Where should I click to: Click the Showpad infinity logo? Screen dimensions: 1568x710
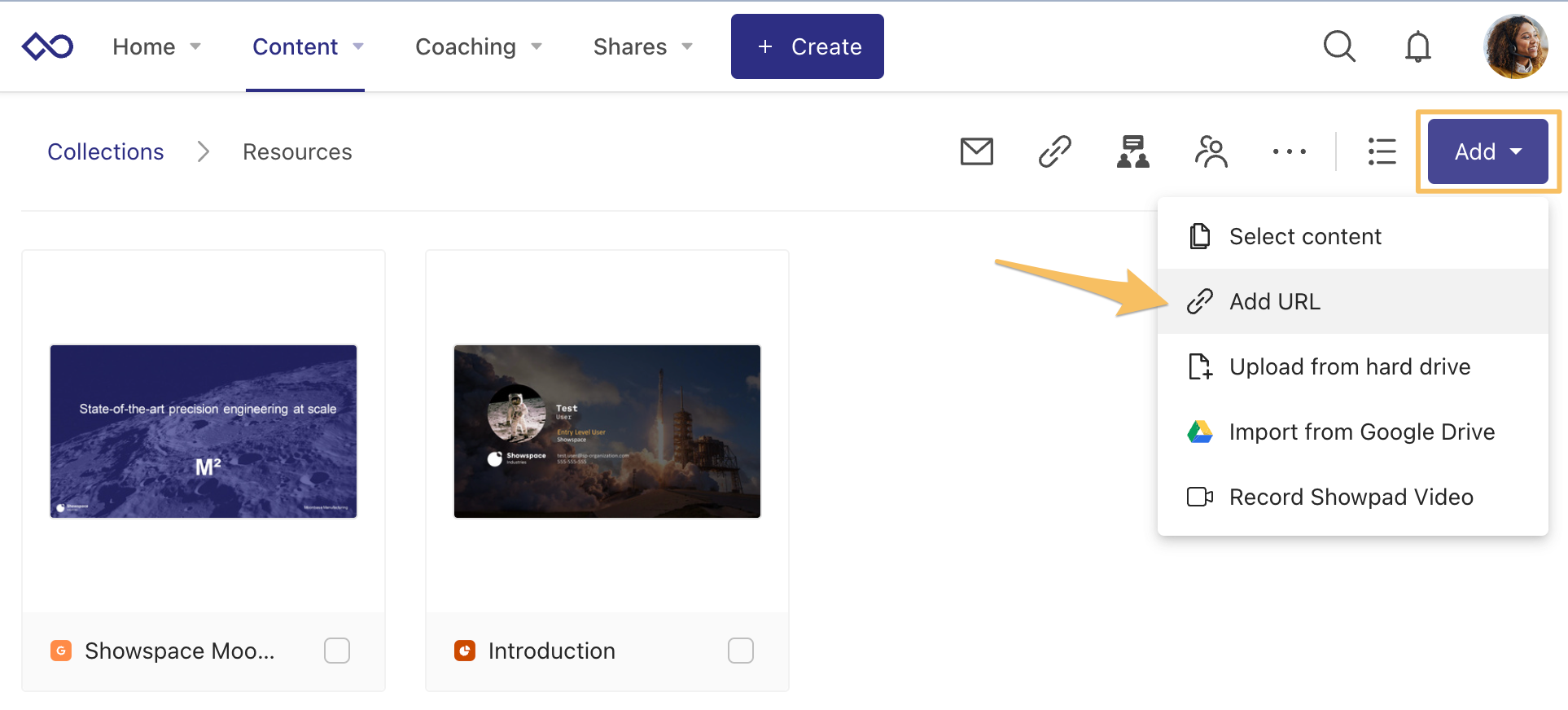tap(47, 46)
